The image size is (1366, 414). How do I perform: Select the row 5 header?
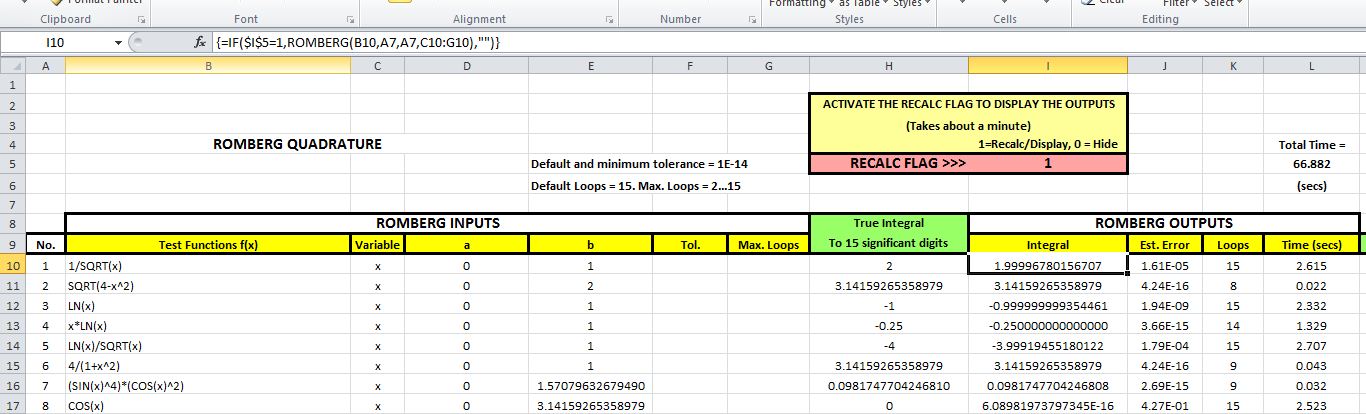pos(12,164)
